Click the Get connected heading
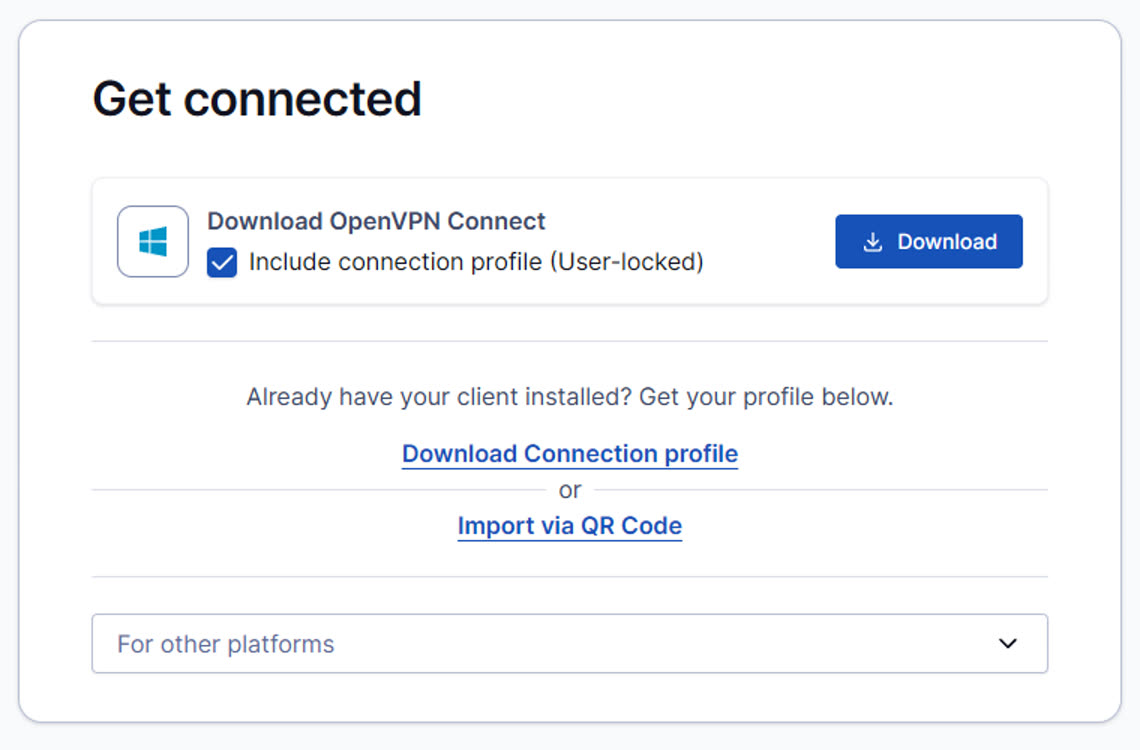 (x=257, y=99)
